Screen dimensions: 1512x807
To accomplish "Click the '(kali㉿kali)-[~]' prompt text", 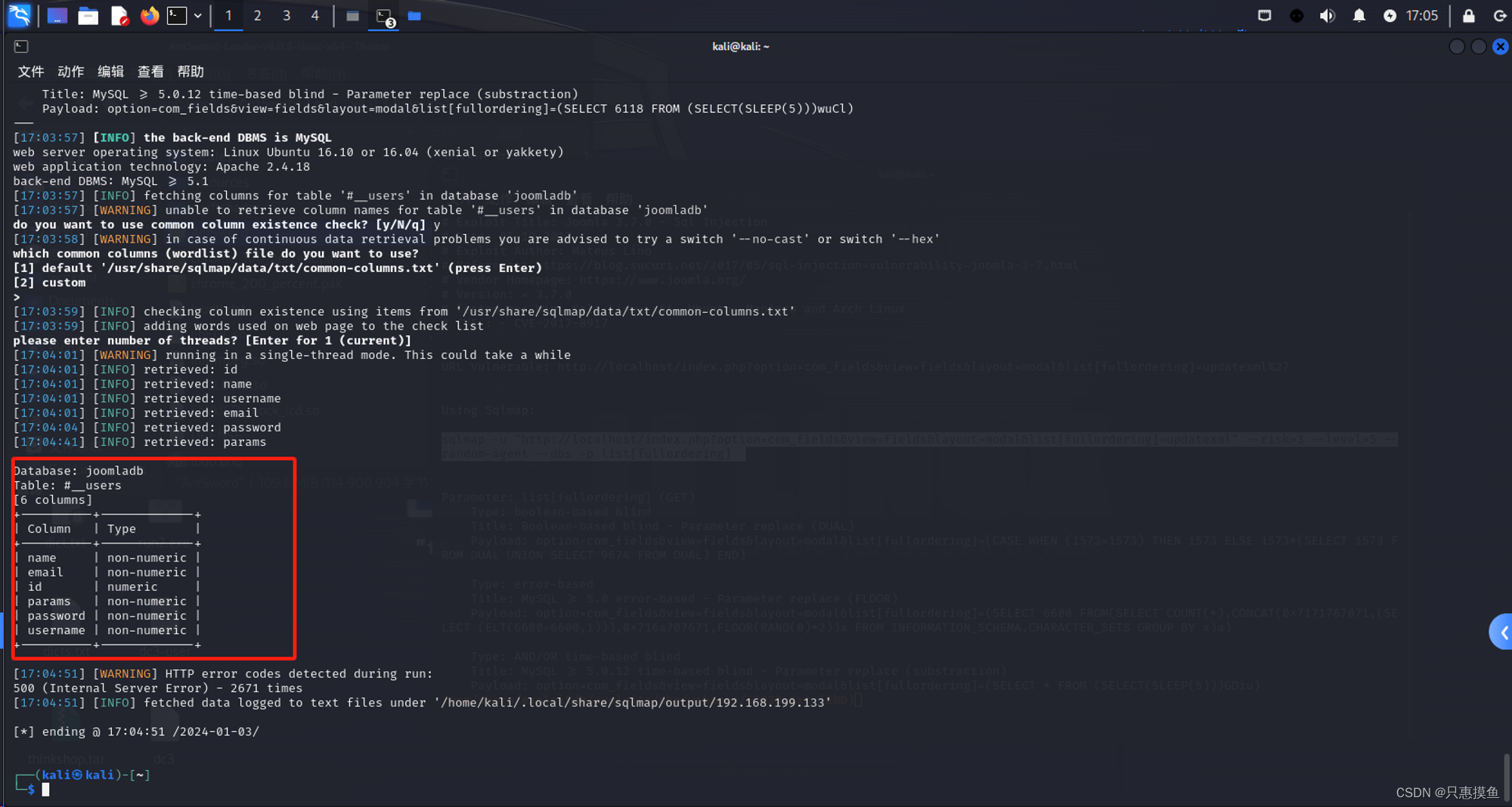I will click(93, 775).
